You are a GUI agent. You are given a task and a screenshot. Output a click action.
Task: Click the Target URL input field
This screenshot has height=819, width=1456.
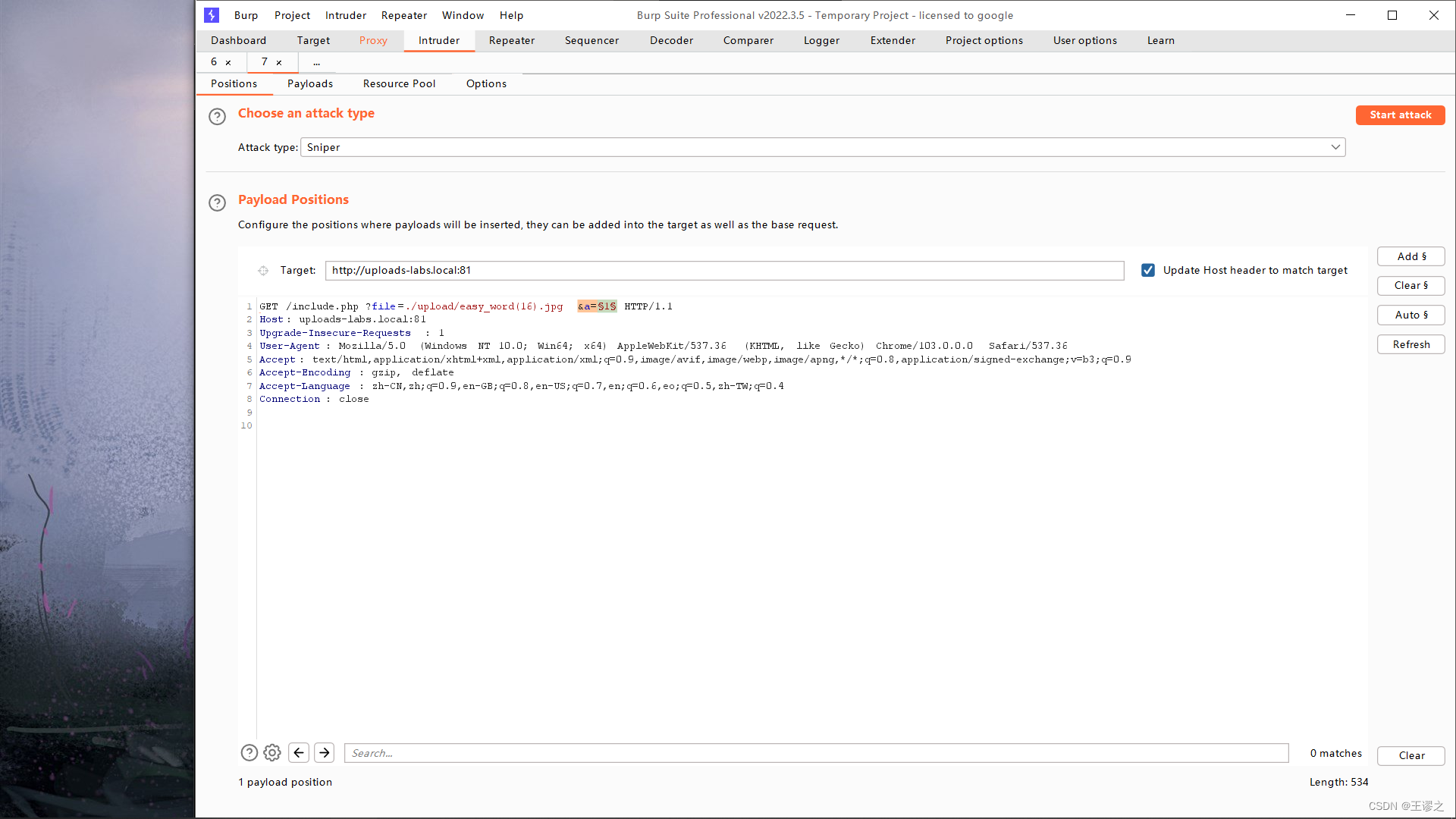pos(724,270)
